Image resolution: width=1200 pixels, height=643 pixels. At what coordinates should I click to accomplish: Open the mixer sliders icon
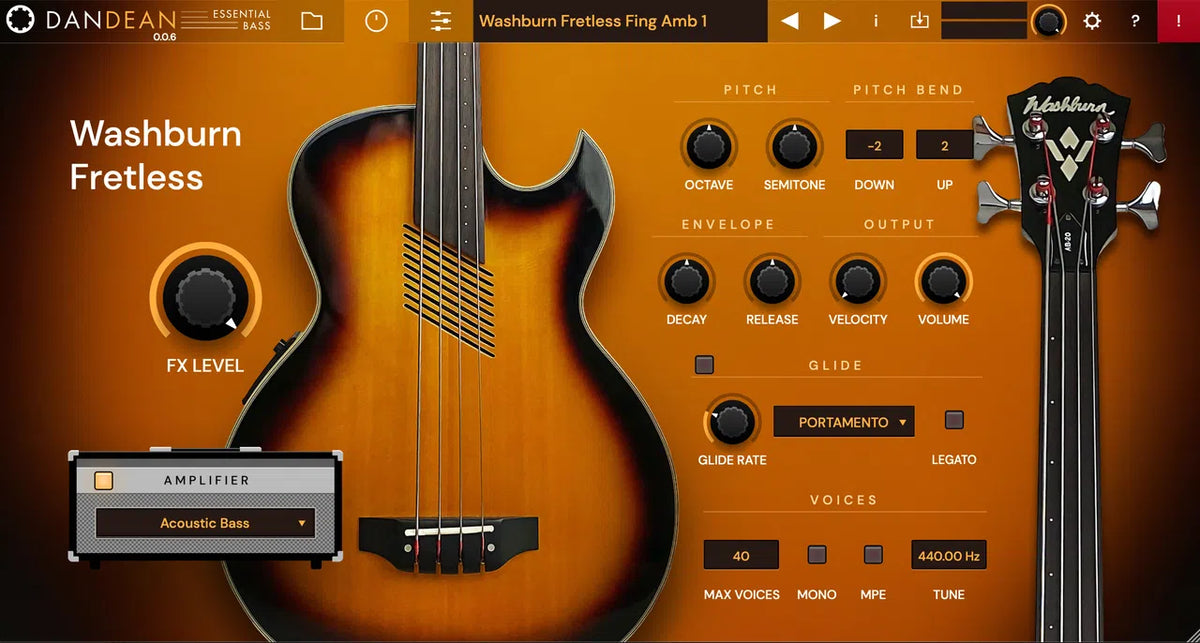[440, 20]
